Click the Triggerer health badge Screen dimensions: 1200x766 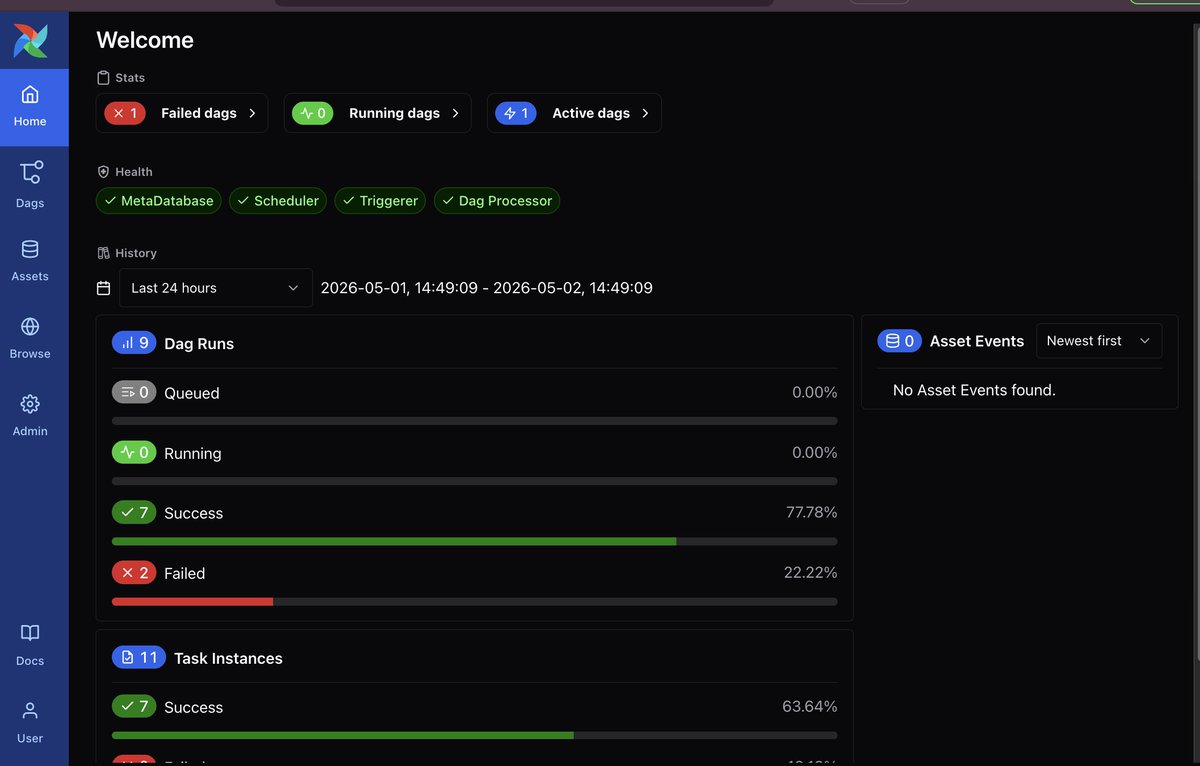point(380,201)
